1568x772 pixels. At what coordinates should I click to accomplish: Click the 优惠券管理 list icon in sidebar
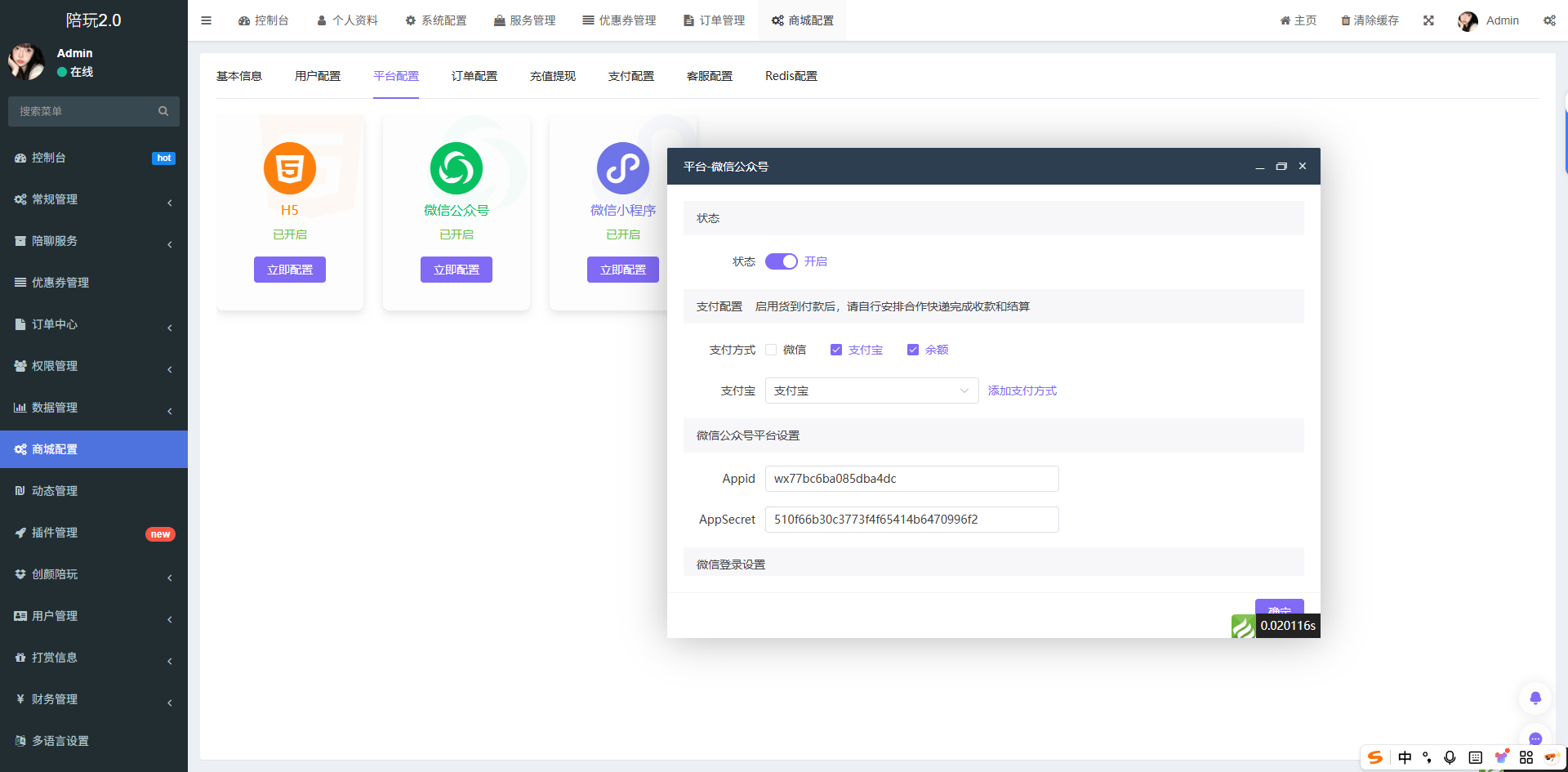tap(20, 283)
